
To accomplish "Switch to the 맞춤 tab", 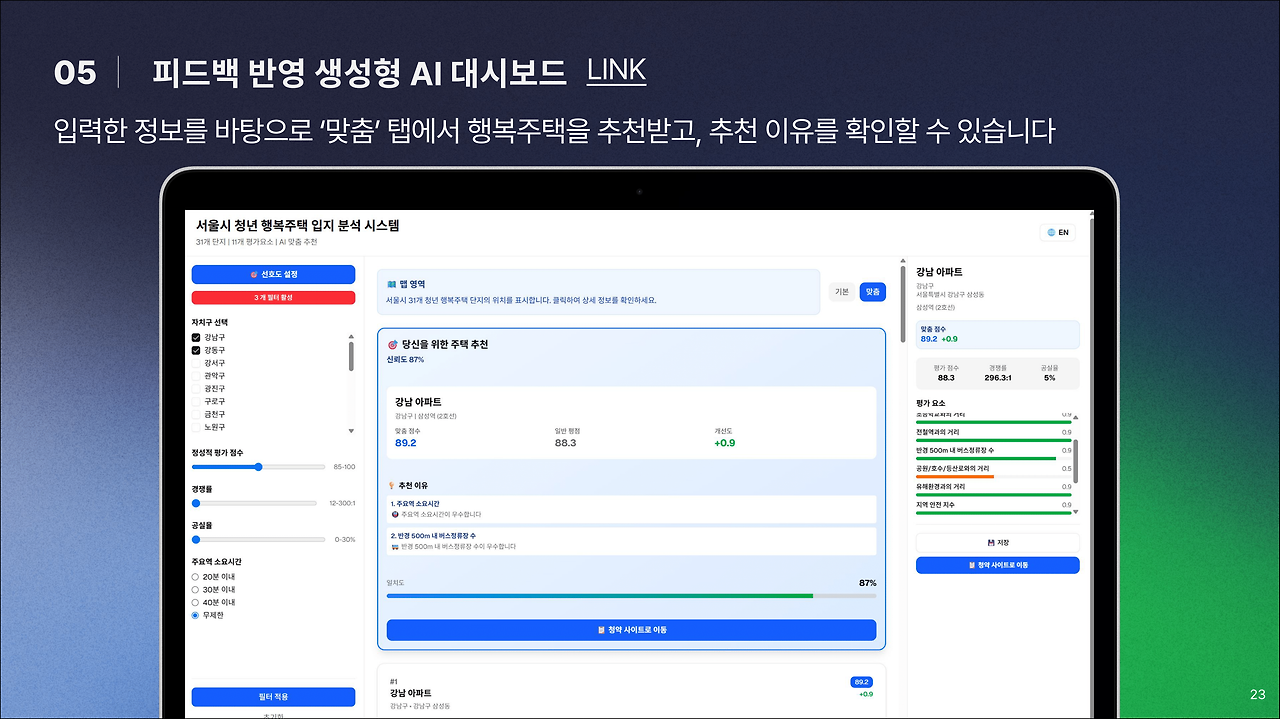I will point(872,291).
